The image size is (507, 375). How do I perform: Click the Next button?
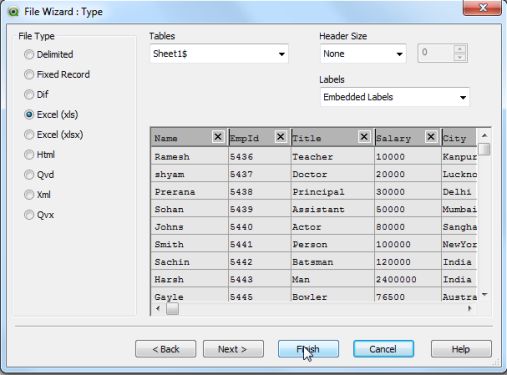click(x=233, y=349)
